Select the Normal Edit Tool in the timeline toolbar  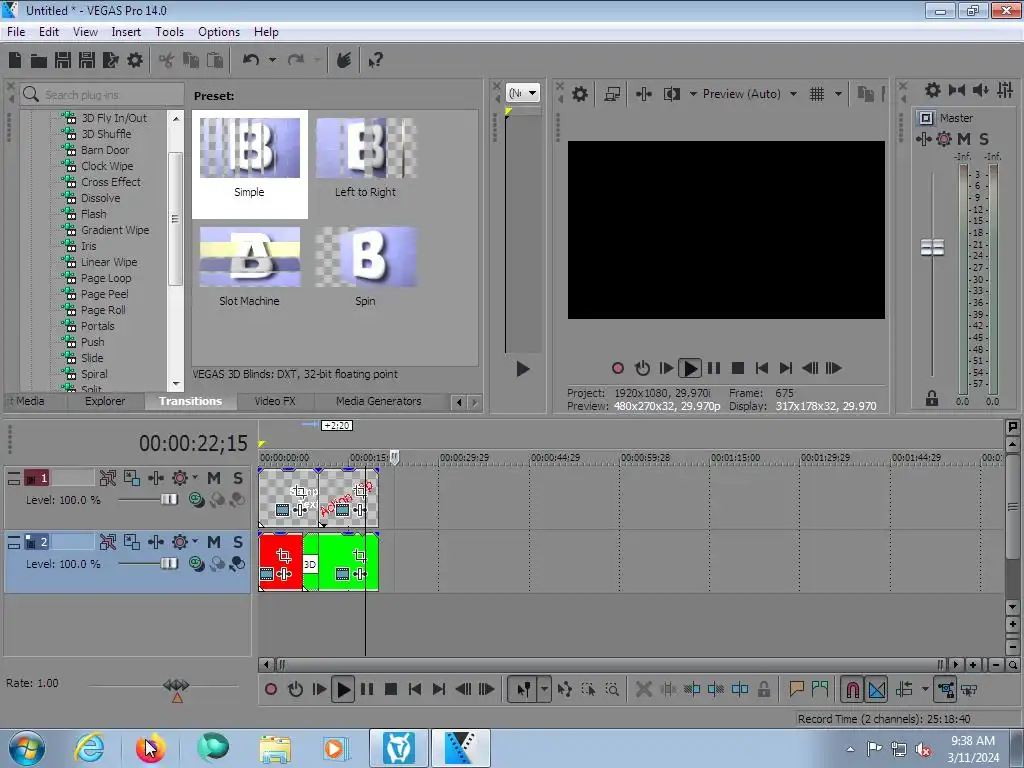point(524,689)
